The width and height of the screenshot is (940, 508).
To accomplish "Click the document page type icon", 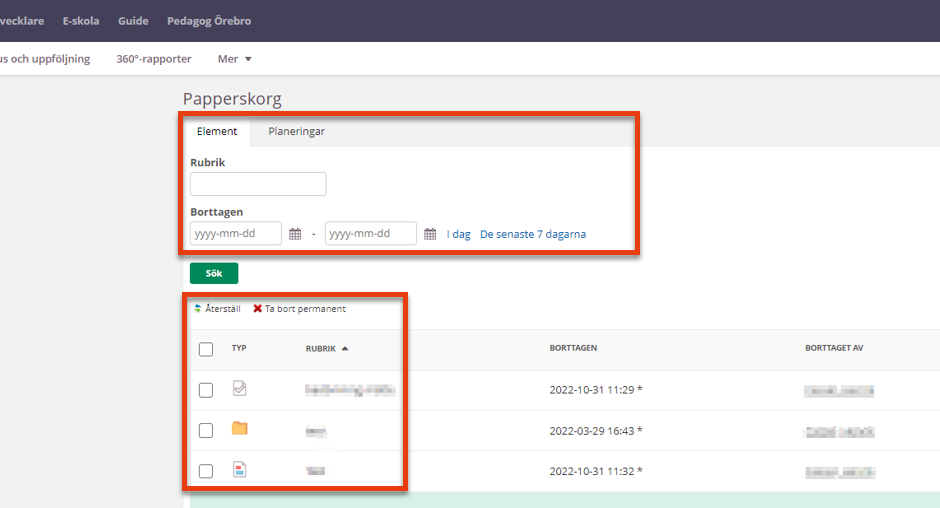I will pyautogui.click(x=239, y=469).
